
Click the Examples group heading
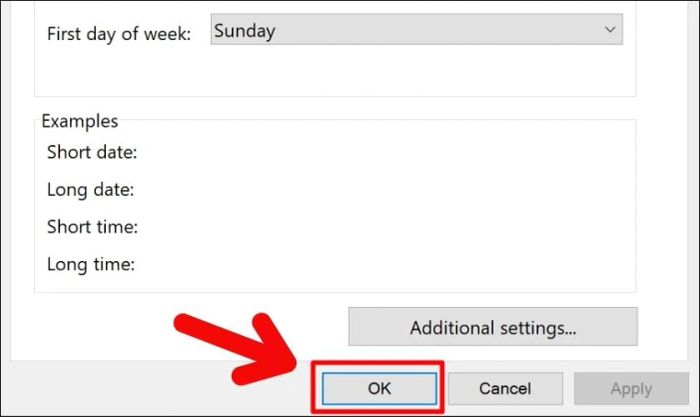click(80, 121)
